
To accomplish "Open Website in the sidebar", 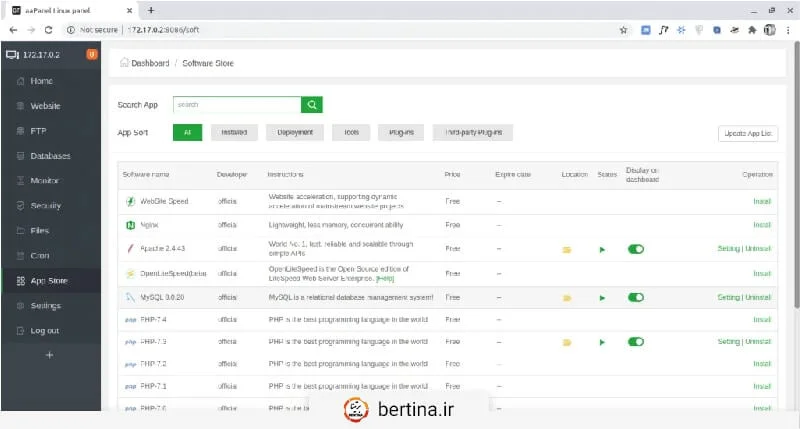I will [51, 106].
